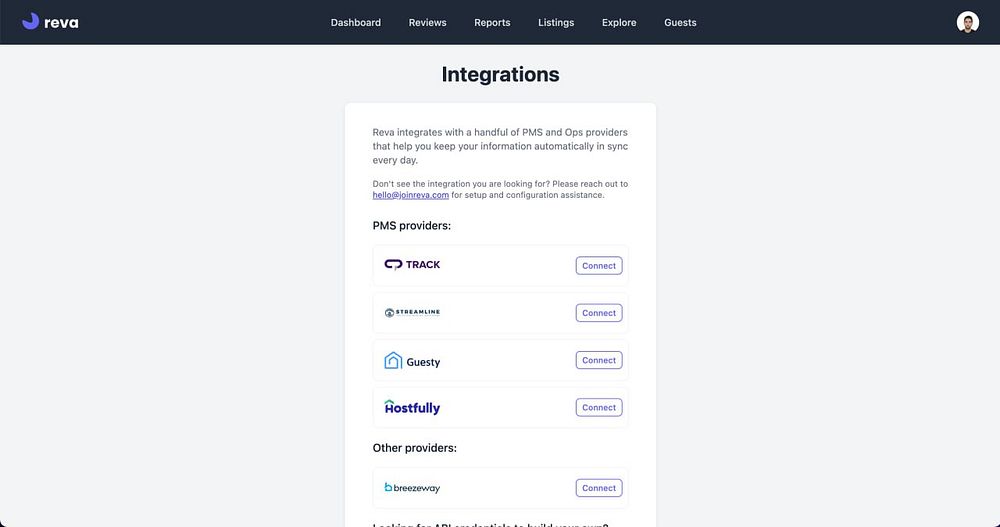Click the Guesty house logo icon

393,361
